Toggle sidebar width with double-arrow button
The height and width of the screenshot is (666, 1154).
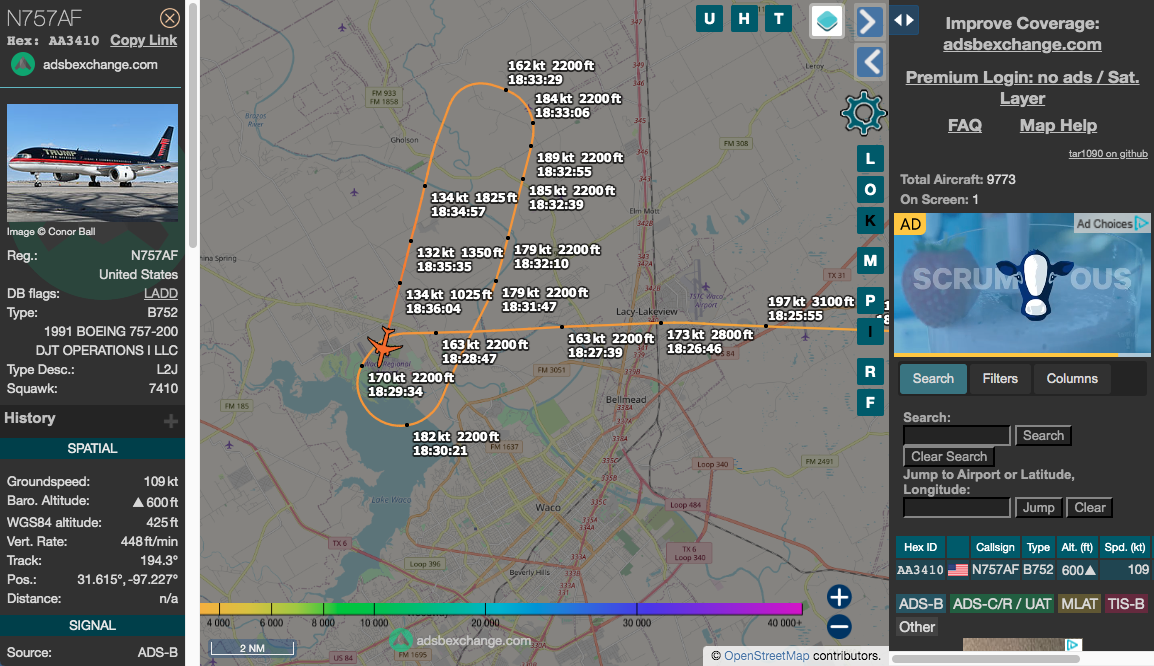[904, 20]
